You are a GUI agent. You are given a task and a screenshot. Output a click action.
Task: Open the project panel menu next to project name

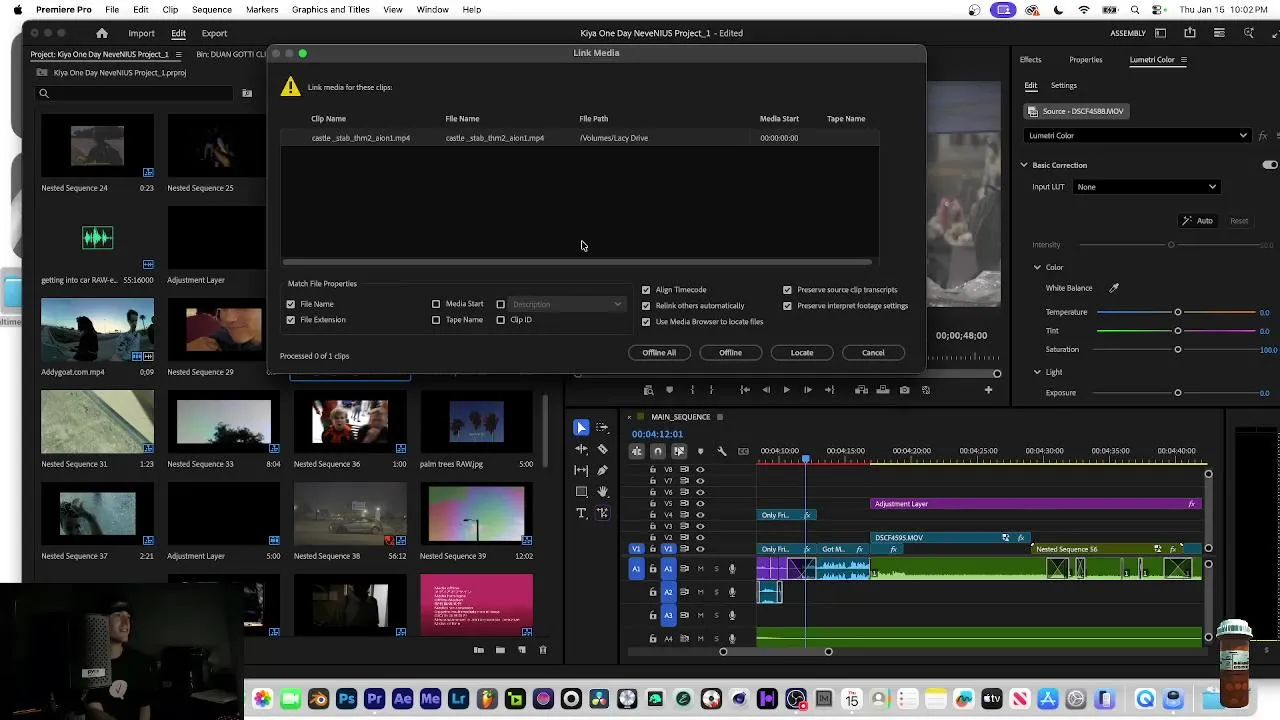coord(178,54)
